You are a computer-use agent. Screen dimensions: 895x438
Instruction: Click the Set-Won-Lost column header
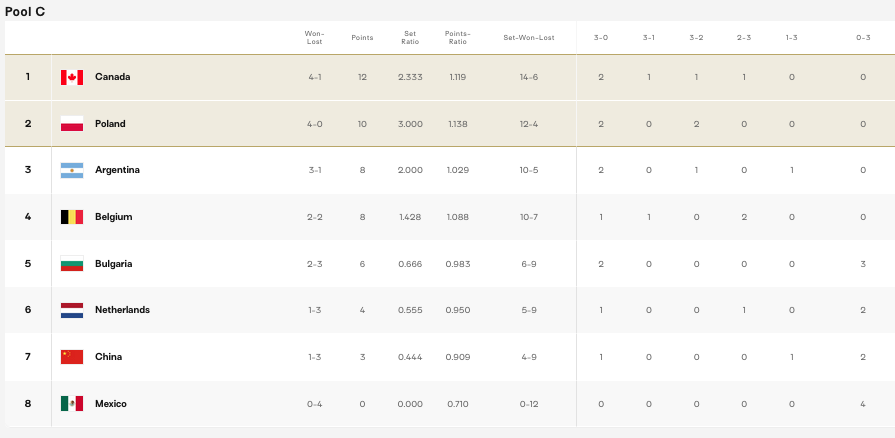[x=529, y=38]
